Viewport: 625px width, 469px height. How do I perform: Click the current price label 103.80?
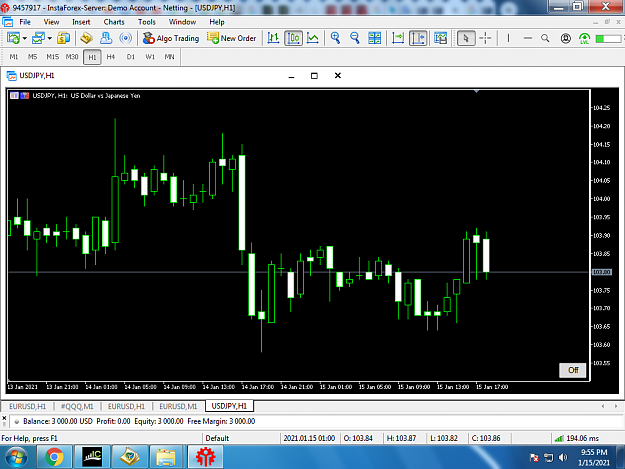601,272
